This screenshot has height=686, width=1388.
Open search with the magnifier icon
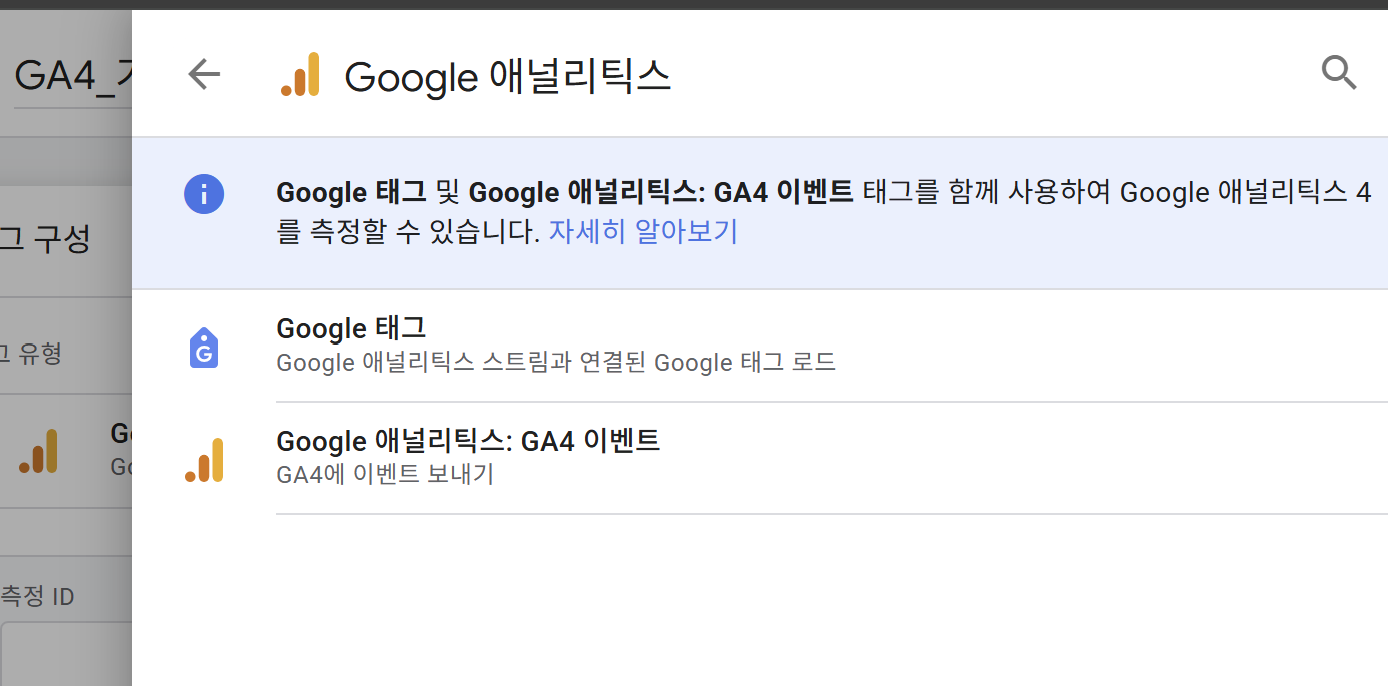(x=1339, y=73)
